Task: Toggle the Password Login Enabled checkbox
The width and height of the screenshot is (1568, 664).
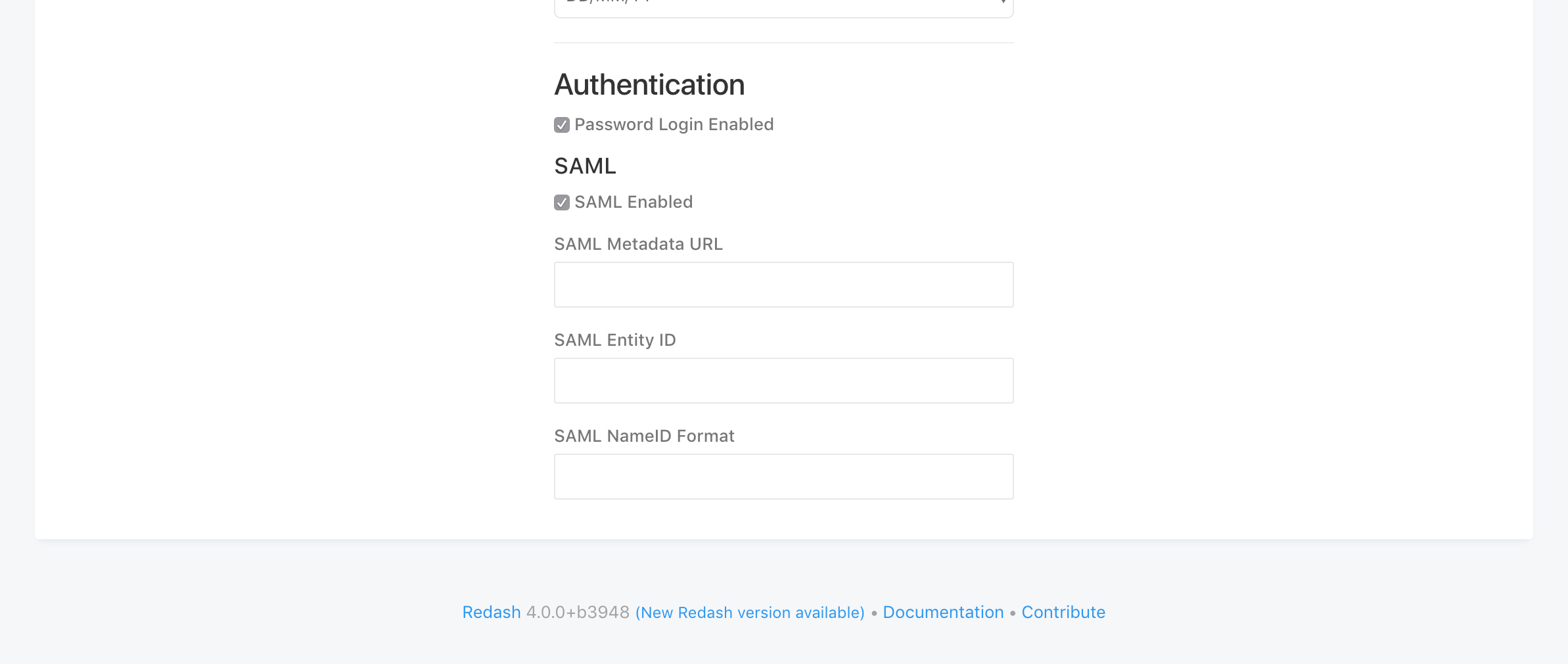Action: [562, 125]
